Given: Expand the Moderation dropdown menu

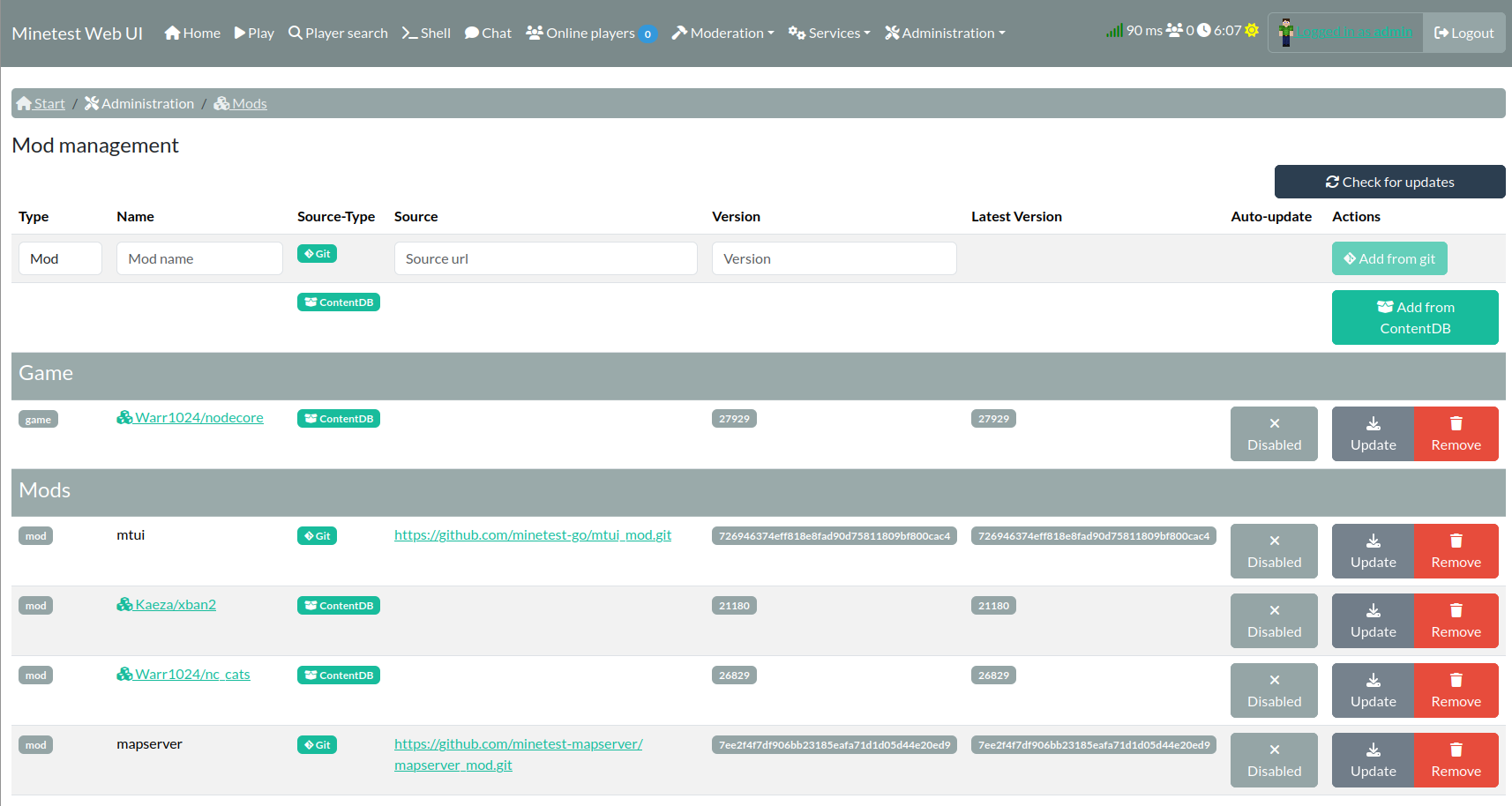Looking at the screenshot, I should [722, 33].
